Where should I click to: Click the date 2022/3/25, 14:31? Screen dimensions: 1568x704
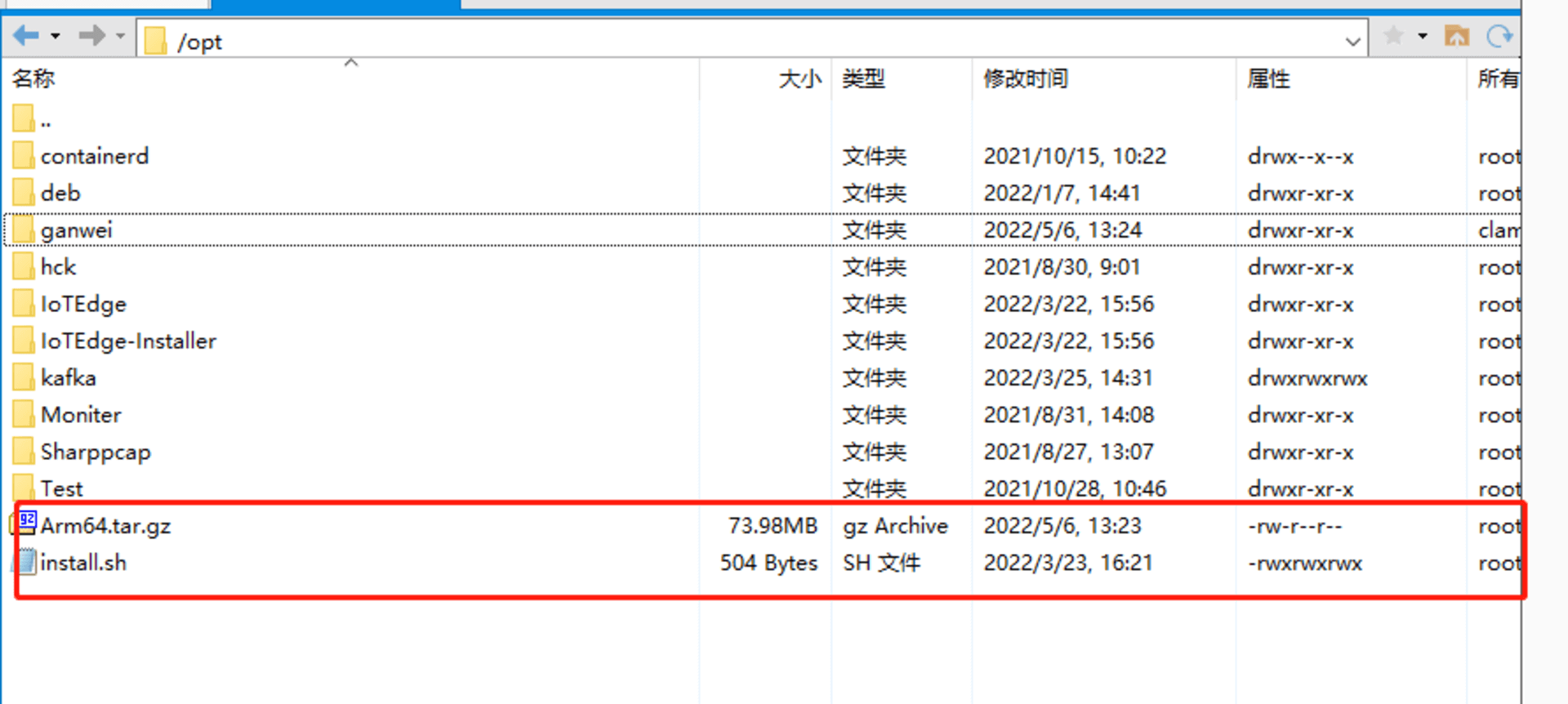pyautogui.click(x=1068, y=378)
